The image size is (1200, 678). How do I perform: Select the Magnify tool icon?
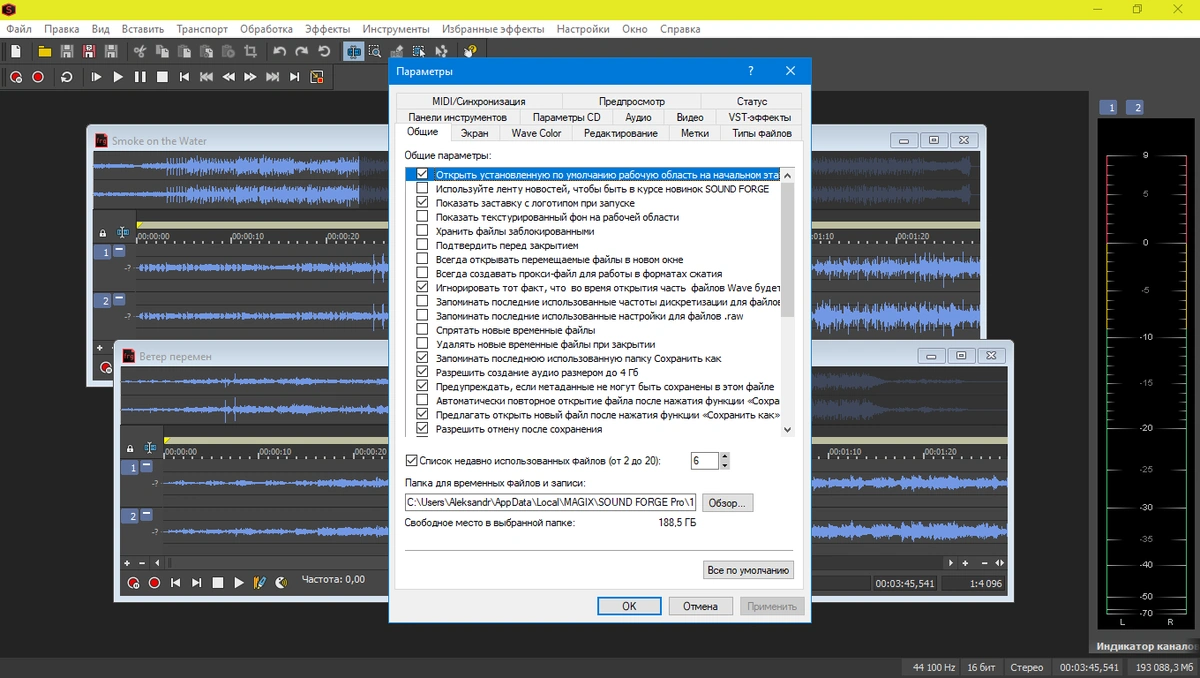click(375, 52)
